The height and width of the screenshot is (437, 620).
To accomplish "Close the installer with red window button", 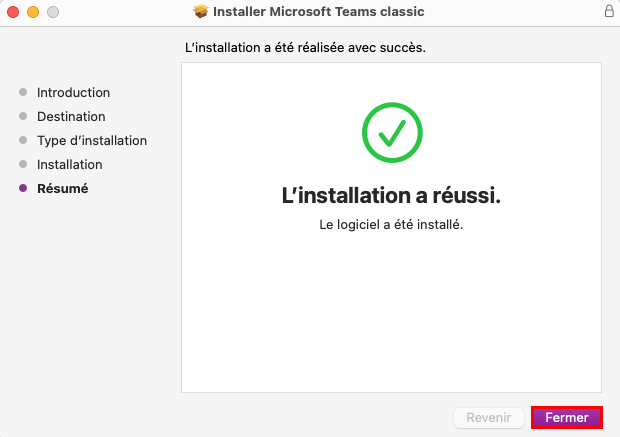I will click(x=13, y=12).
